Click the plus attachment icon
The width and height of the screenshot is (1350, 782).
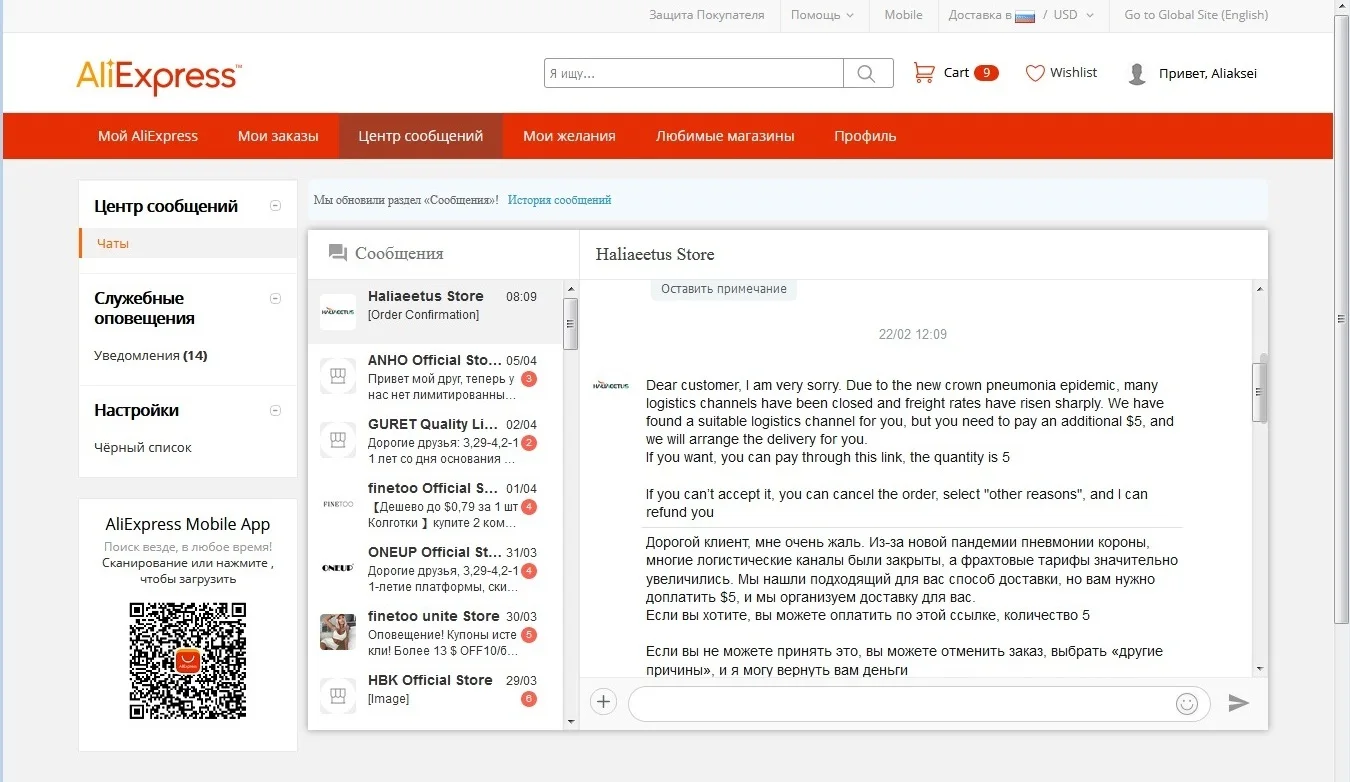603,702
